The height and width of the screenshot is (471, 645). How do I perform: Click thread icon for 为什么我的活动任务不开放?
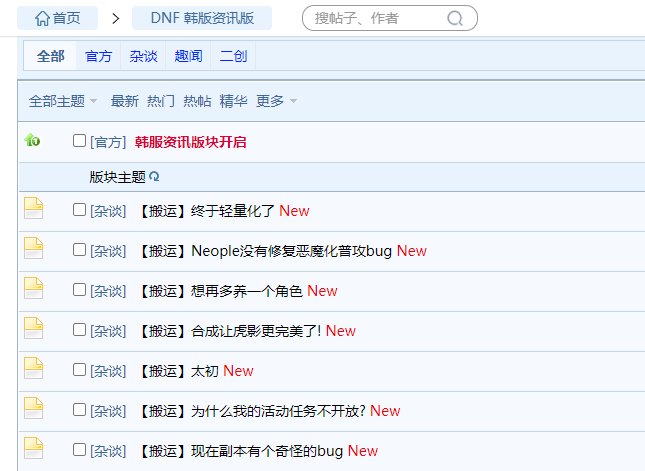click(33, 408)
